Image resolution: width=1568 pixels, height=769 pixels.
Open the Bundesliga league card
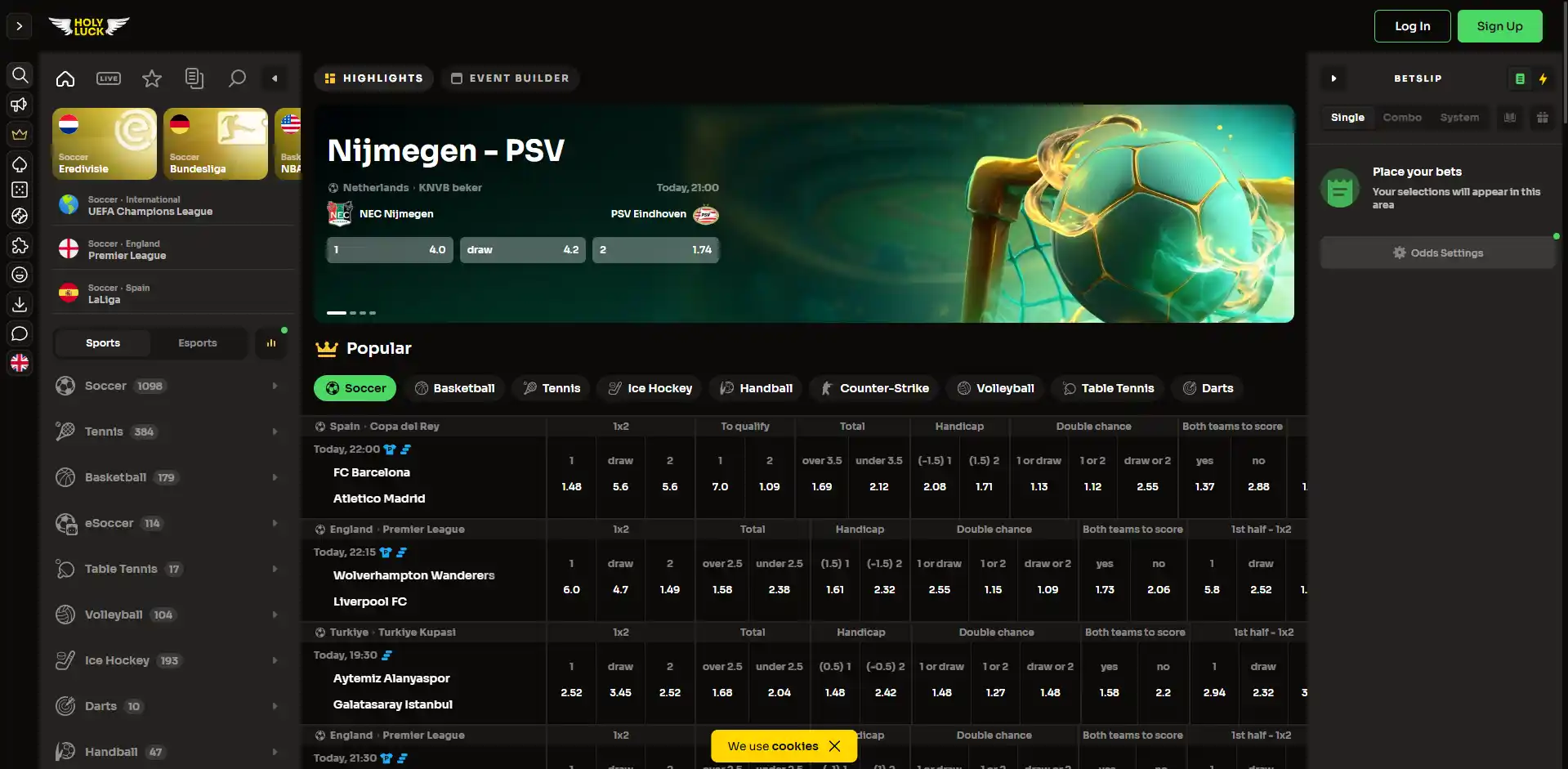click(216, 144)
